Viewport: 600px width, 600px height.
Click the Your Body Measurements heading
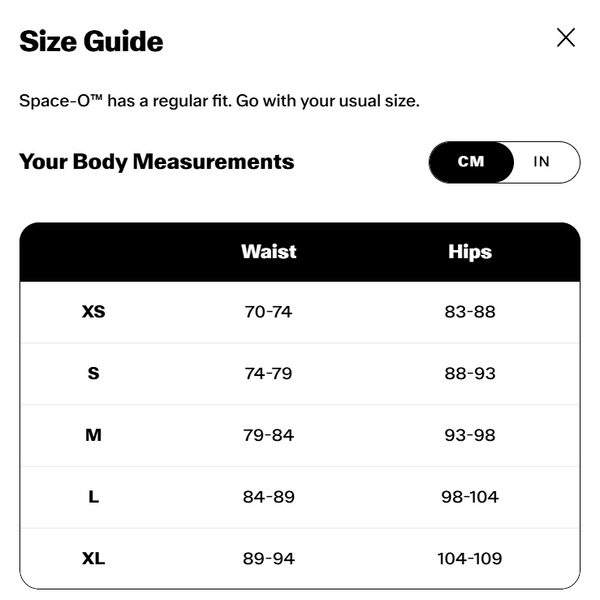coord(157,162)
